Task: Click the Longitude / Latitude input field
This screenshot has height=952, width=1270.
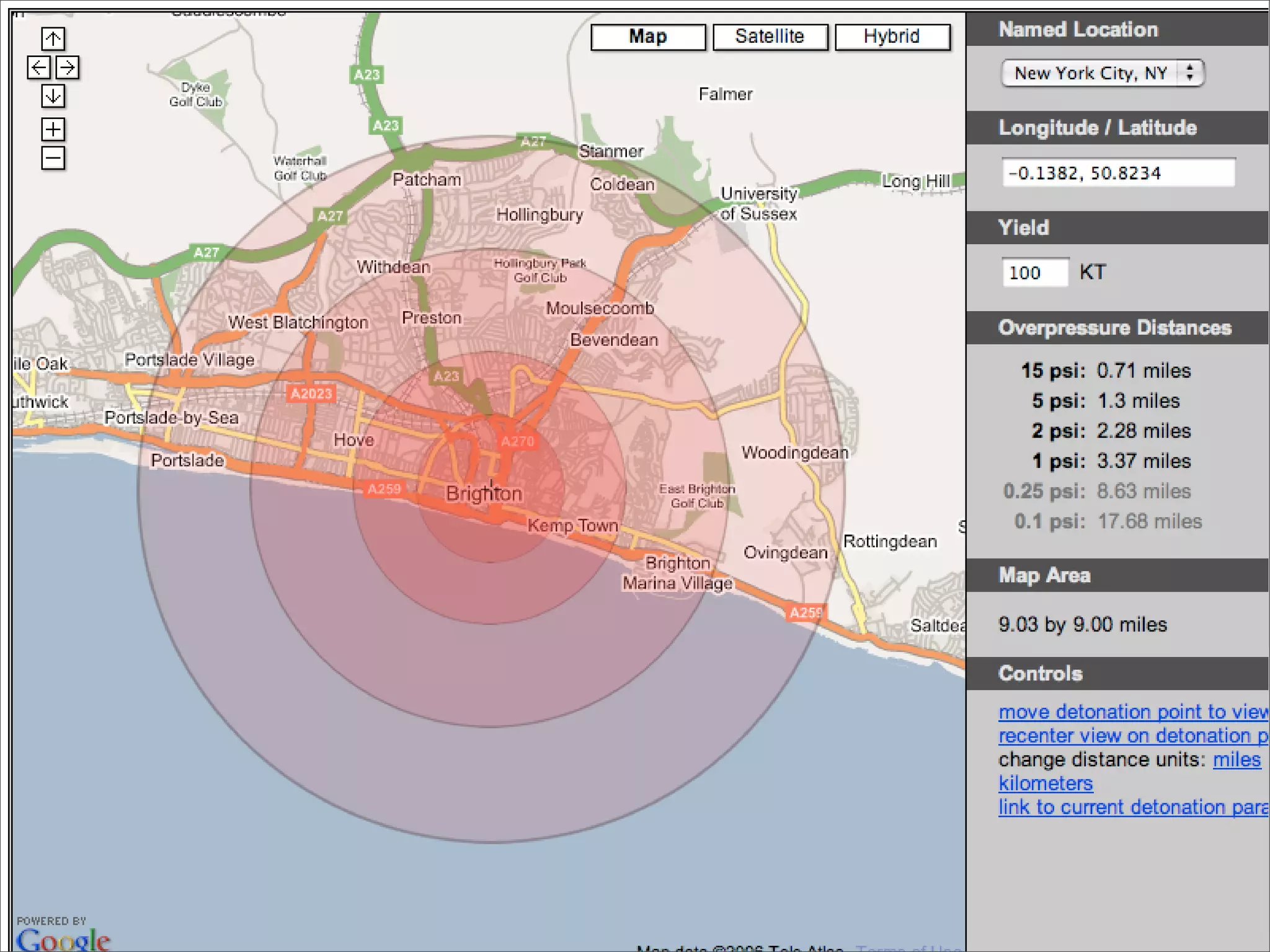Action: coord(1117,173)
